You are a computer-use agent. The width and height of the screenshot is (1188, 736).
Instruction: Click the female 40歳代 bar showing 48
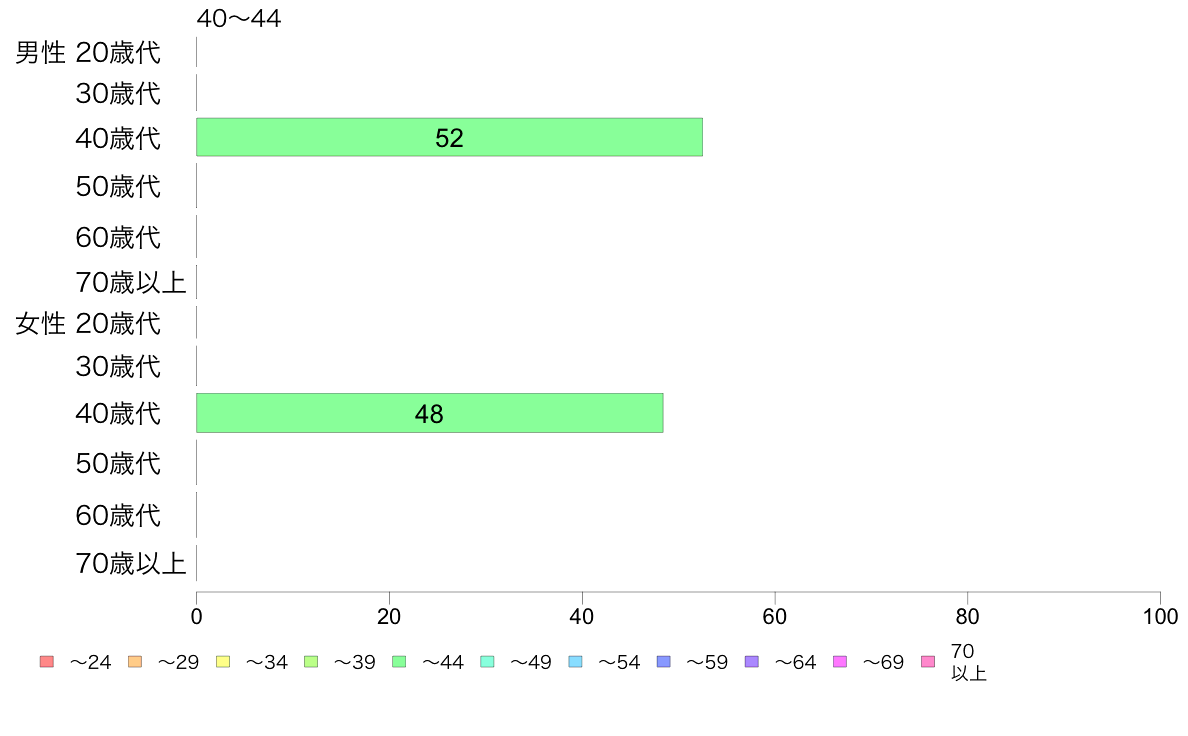click(430, 413)
